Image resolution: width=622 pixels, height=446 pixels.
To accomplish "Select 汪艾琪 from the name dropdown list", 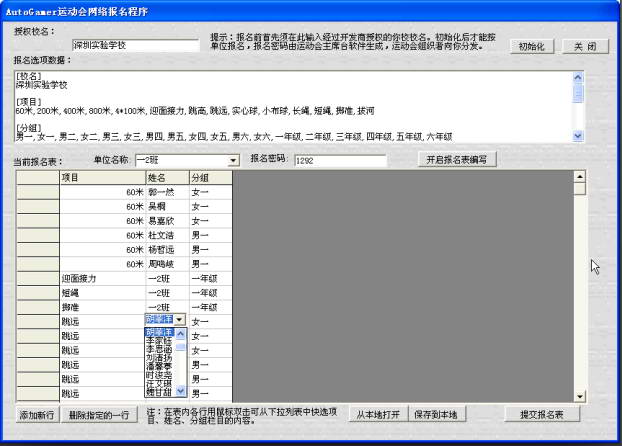I will pyautogui.click(x=159, y=384).
